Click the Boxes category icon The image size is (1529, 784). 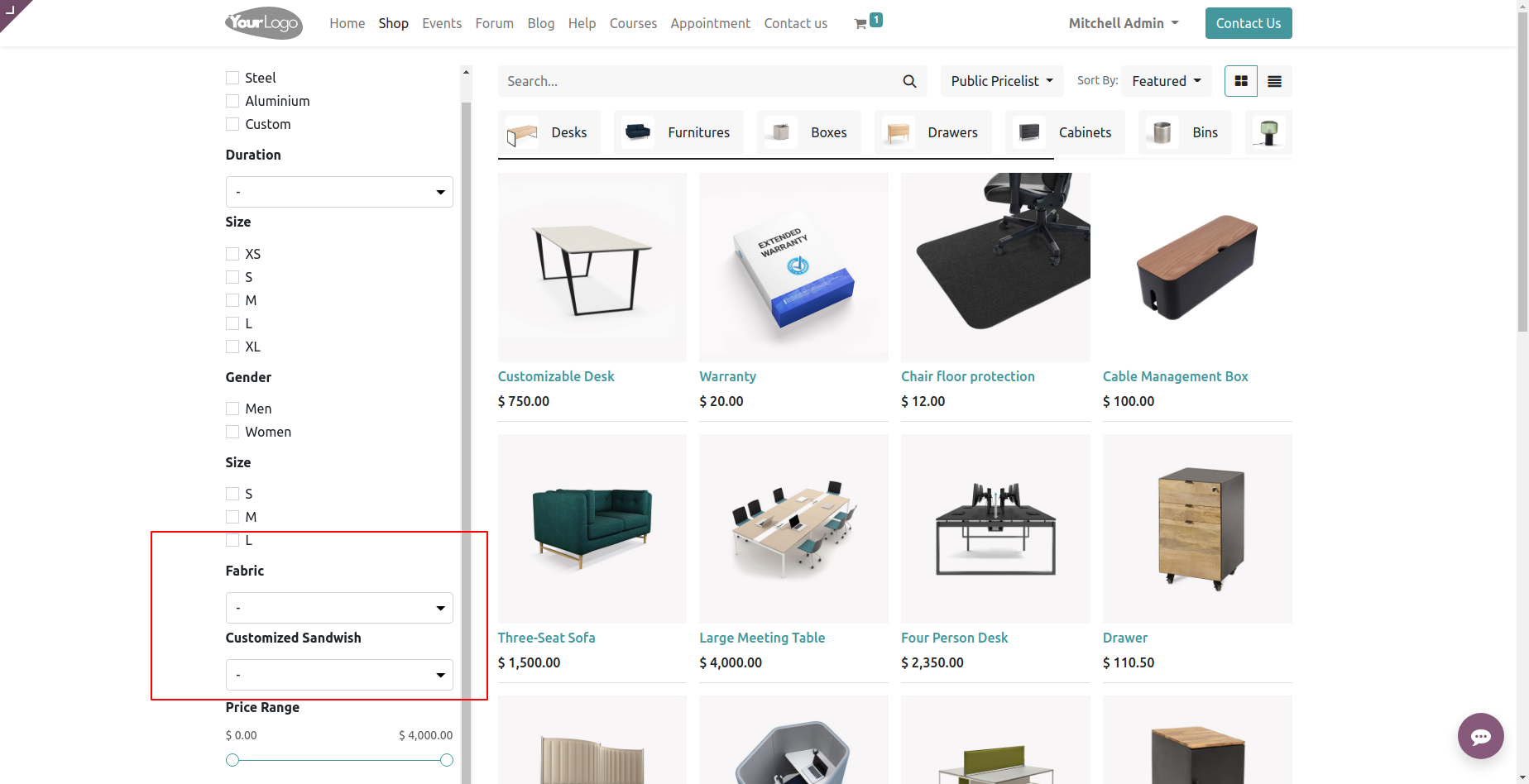tap(781, 132)
